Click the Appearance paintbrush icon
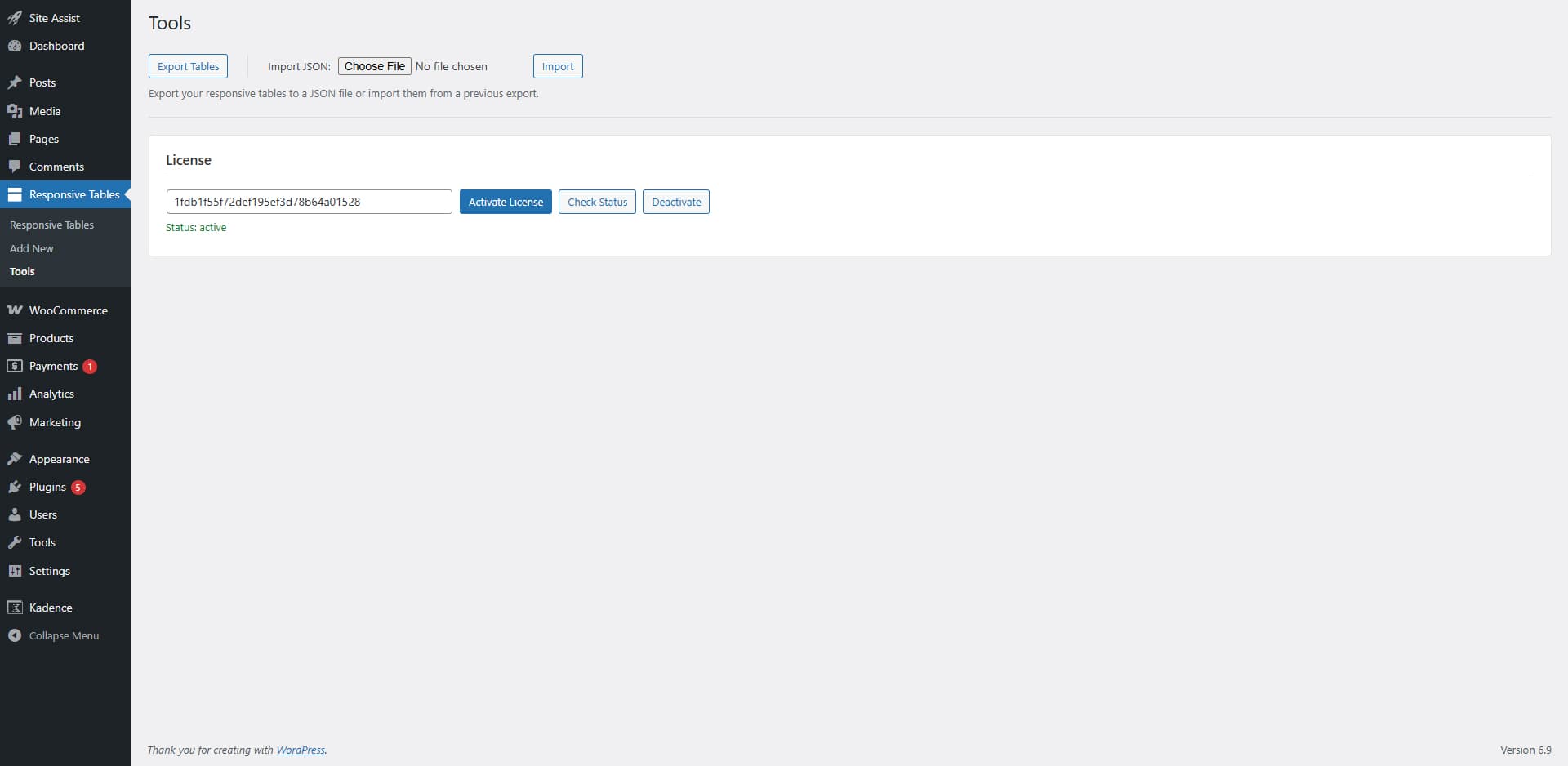Image resolution: width=1568 pixels, height=766 pixels. click(x=15, y=459)
